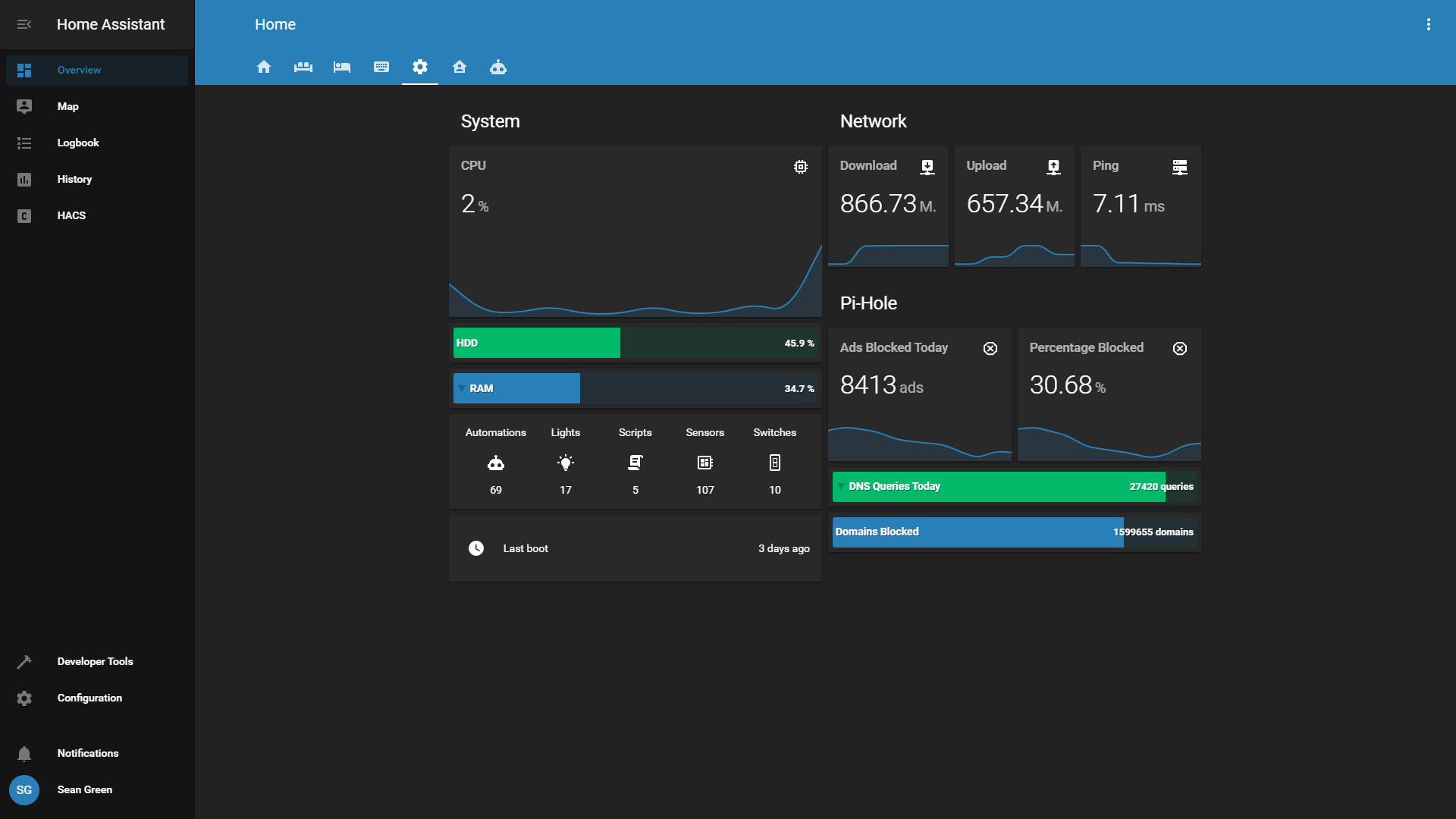Open the Overview dashboard
The width and height of the screenshot is (1456, 819).
click(x=97, y=70)
